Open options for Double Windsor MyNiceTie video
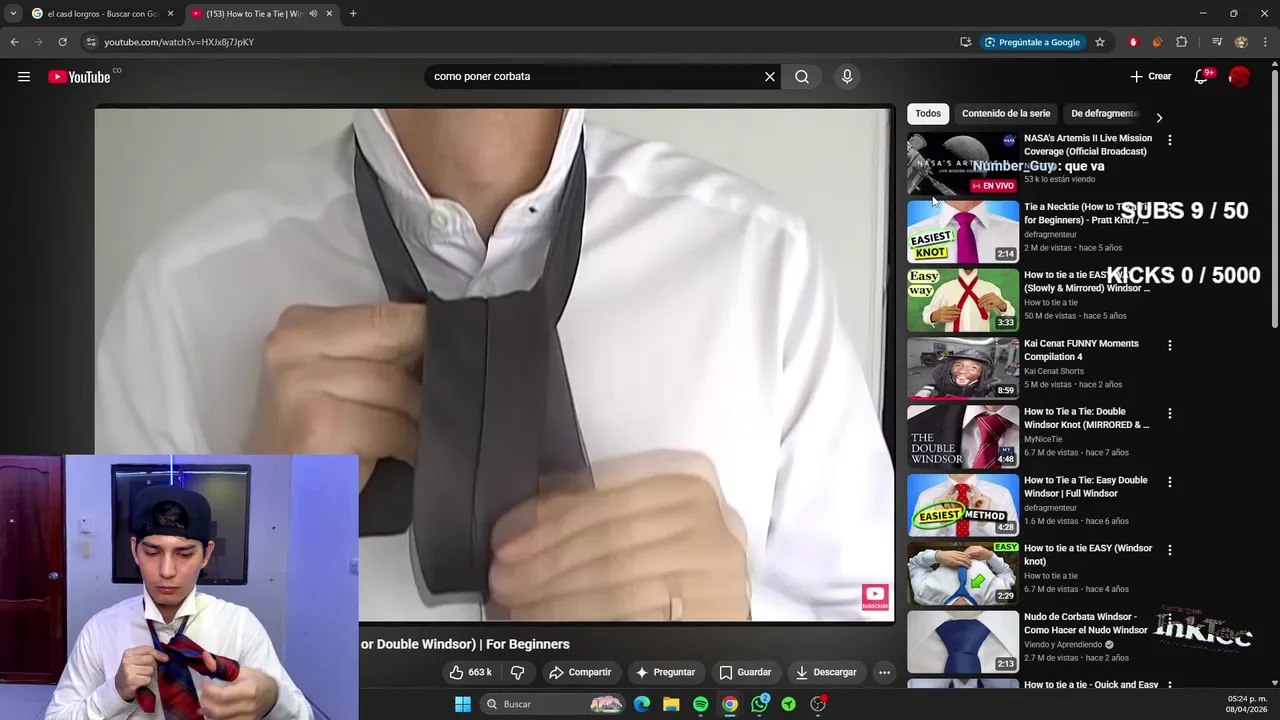This screenshot has height=720, width=1280. point(1169,413)
